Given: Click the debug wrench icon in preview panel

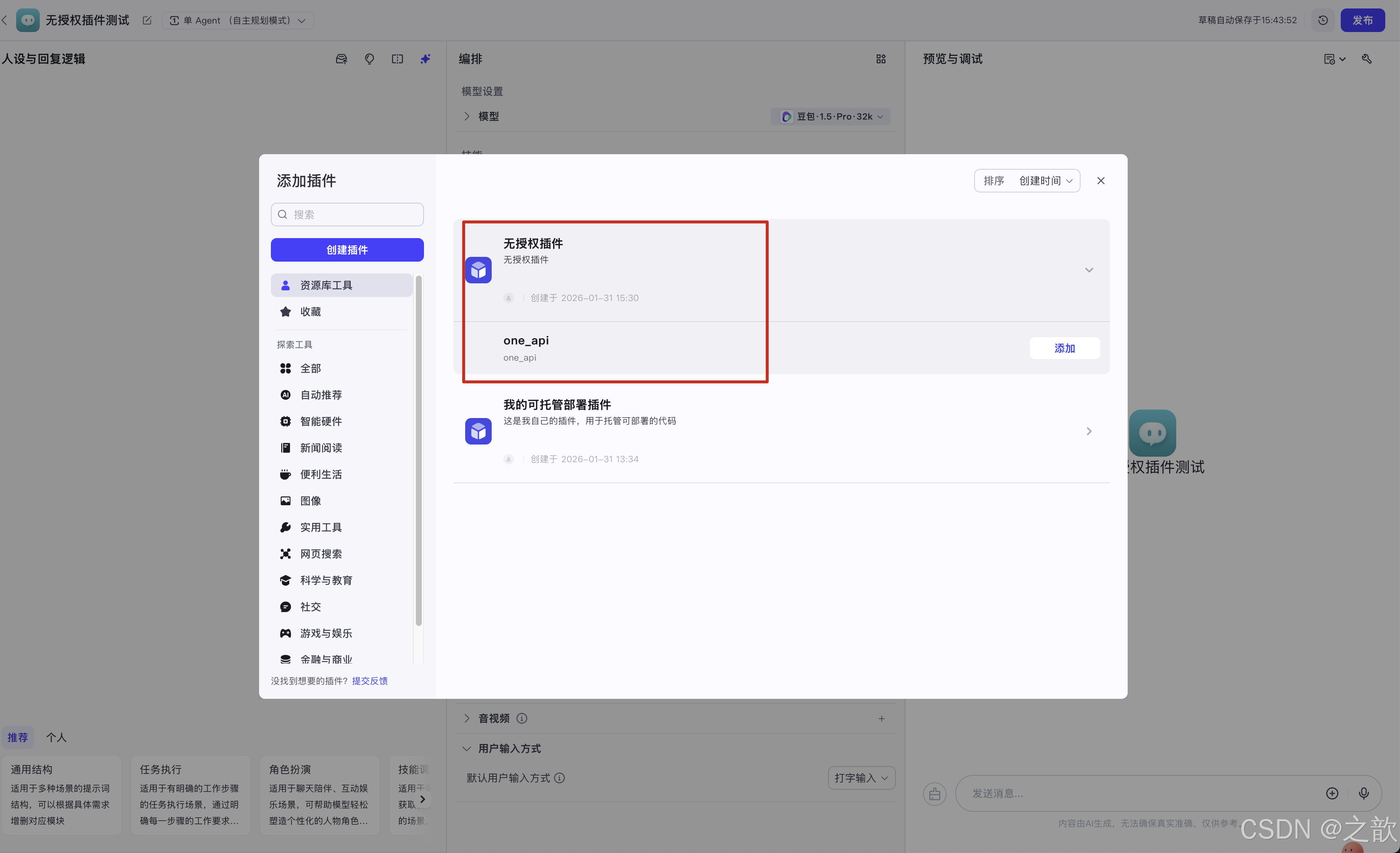Looking at the screenshot, I should pyautogui.click(x=1367, y=59).
